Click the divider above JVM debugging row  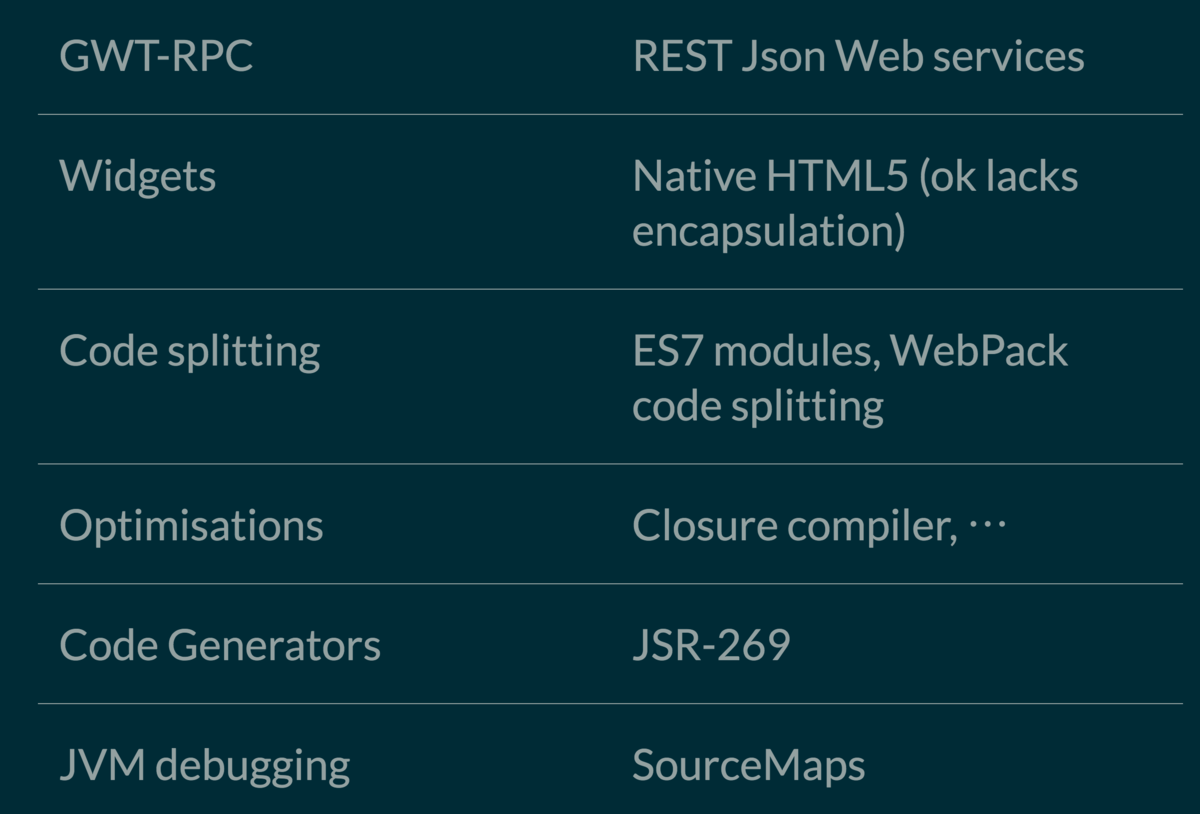[x=600, y=703]
